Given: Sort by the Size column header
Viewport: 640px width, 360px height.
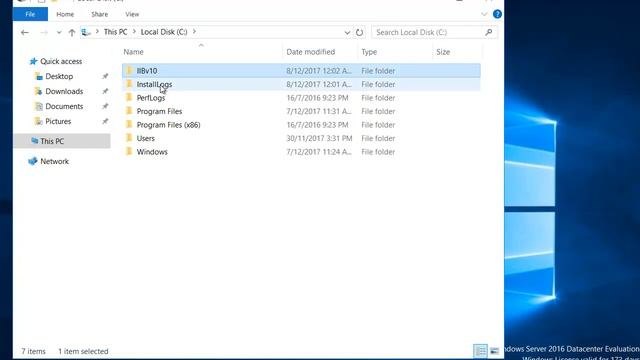Looking at the screenshot, I should 443,52.
